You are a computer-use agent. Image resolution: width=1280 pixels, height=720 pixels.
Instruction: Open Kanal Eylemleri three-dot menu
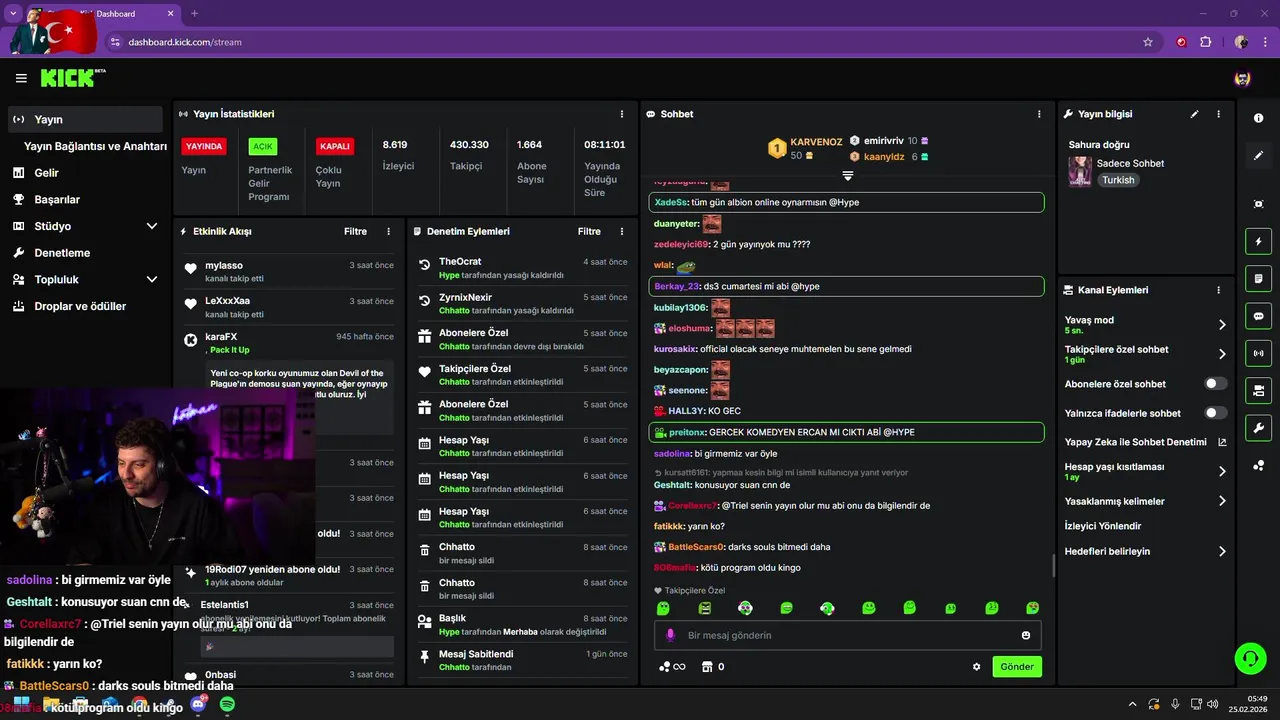pyautogui.click(x=1218, y=290)
